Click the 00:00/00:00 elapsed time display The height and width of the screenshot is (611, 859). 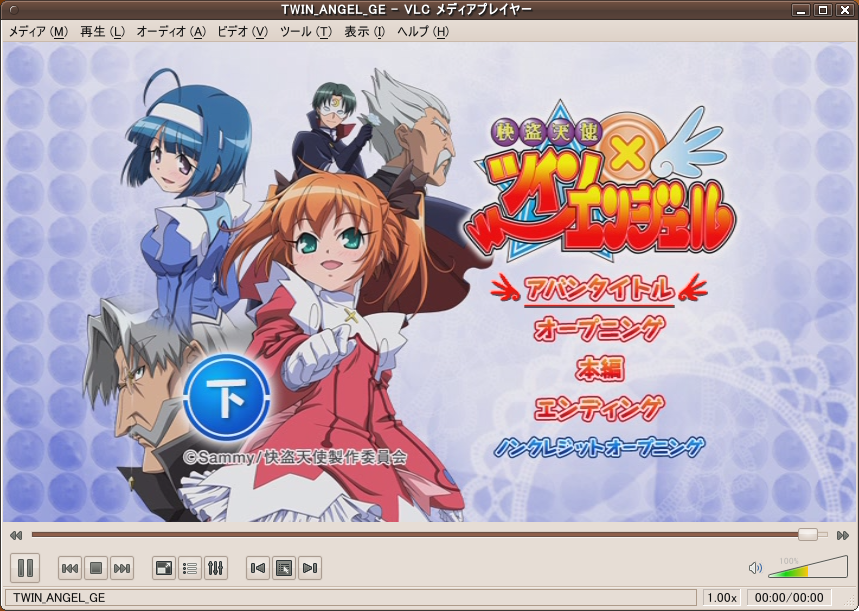[789, 597]
